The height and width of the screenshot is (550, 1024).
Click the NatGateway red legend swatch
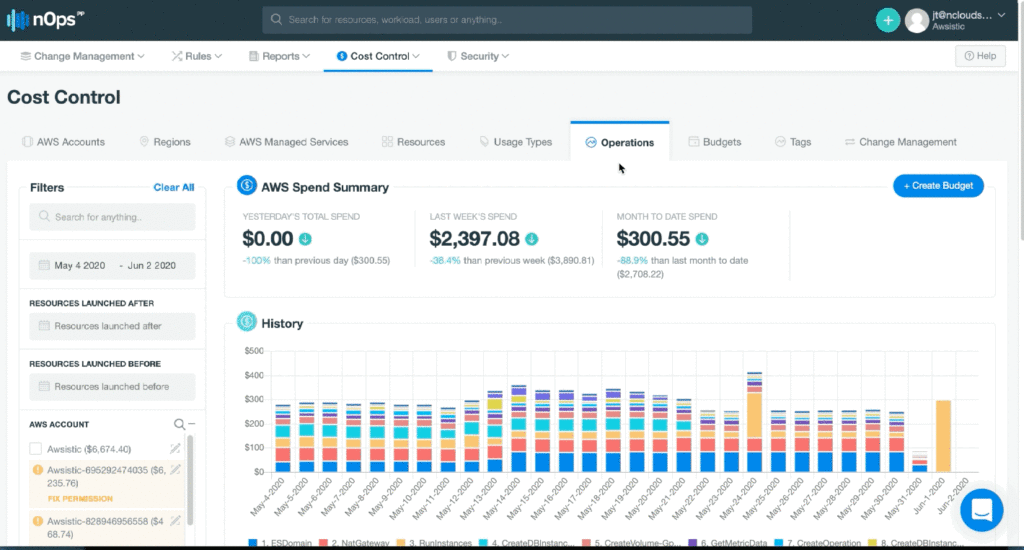(x=323, y=543)
